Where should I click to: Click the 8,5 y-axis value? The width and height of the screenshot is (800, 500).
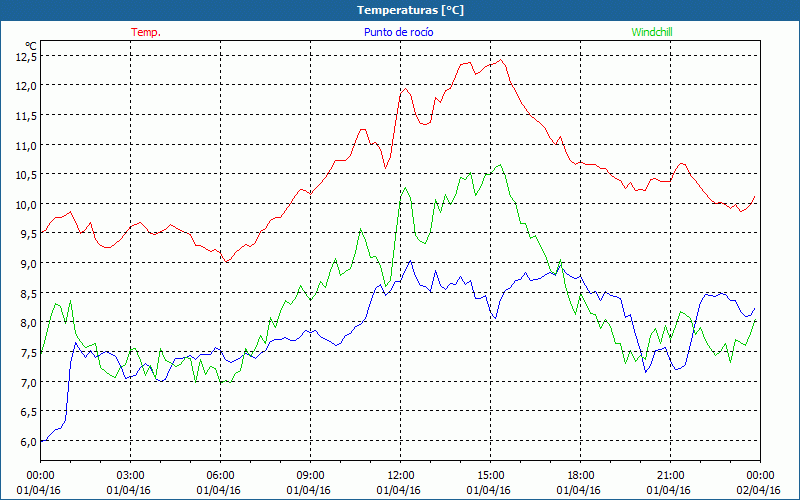(28, 293)
